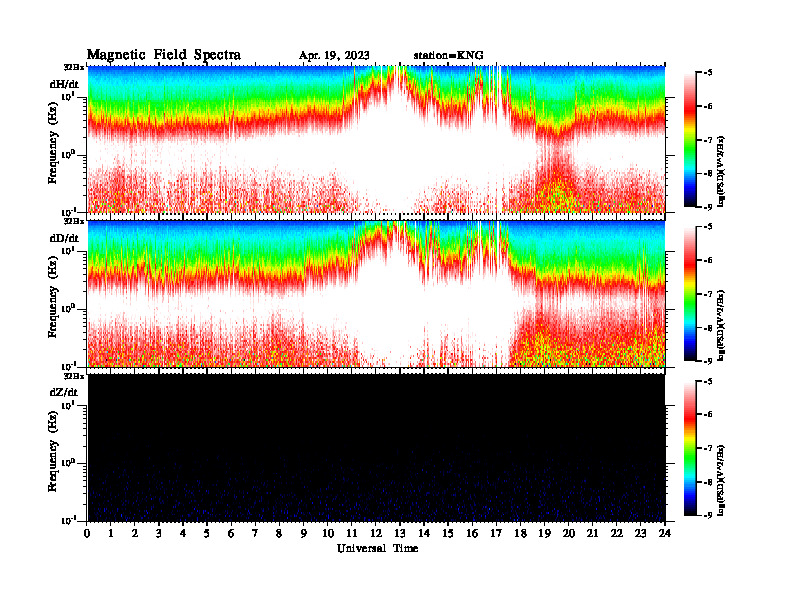Click hour tick label "20" on time axis
The image size is (792, 612).
pyautogui.click(x=569, y=534)
